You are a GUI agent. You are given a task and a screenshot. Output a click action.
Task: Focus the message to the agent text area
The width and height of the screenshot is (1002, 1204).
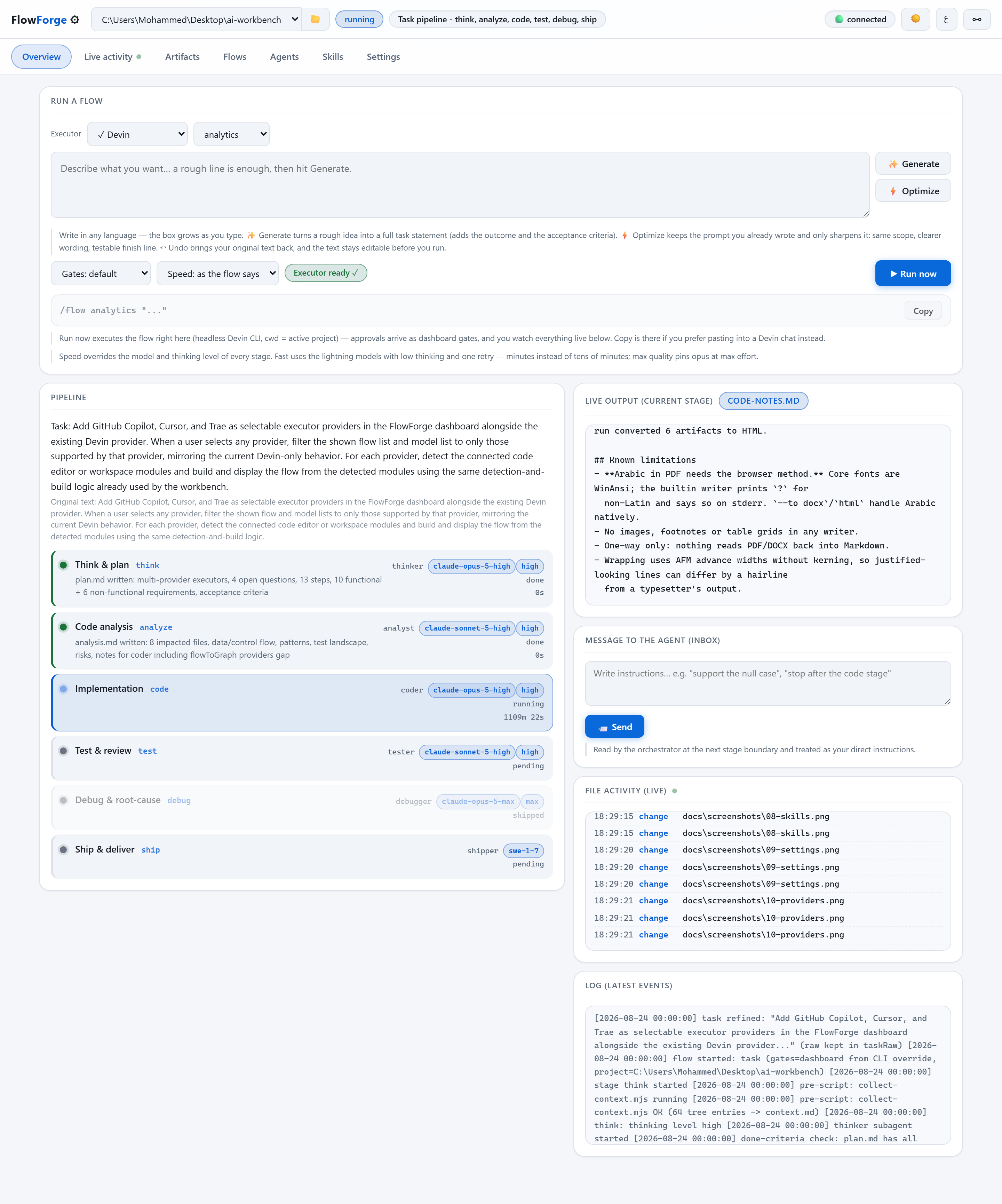[768, 683]
